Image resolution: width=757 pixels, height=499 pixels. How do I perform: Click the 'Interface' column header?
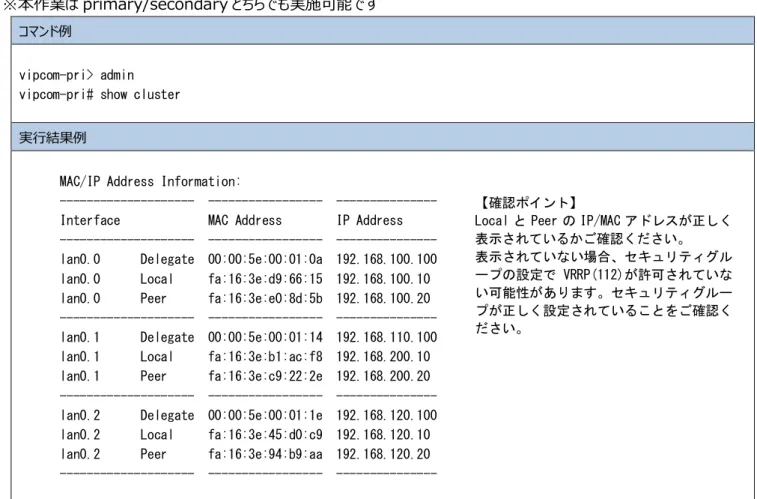[90, 221]
